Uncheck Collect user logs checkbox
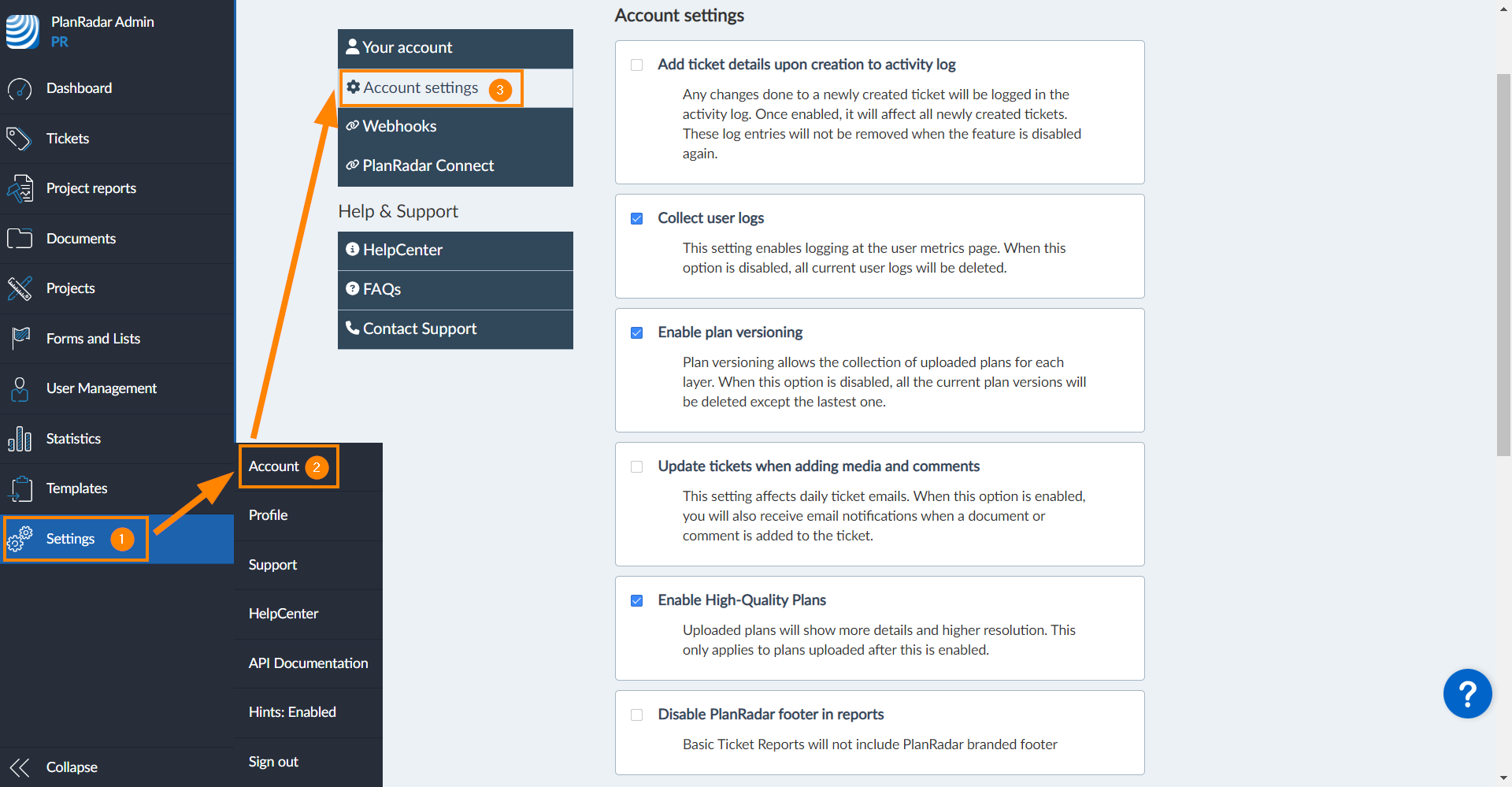1512x787 pixels. (x=637, y=219)
